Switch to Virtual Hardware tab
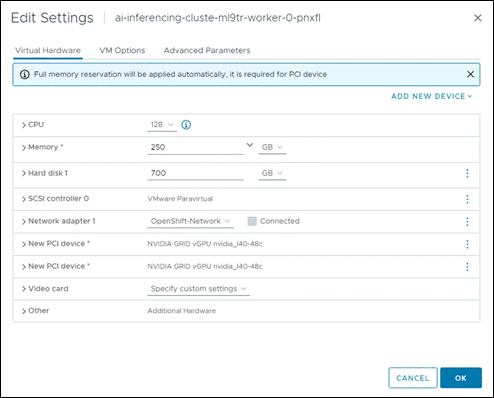The width and height of the screenshot is (494, 398). point(48,50)
